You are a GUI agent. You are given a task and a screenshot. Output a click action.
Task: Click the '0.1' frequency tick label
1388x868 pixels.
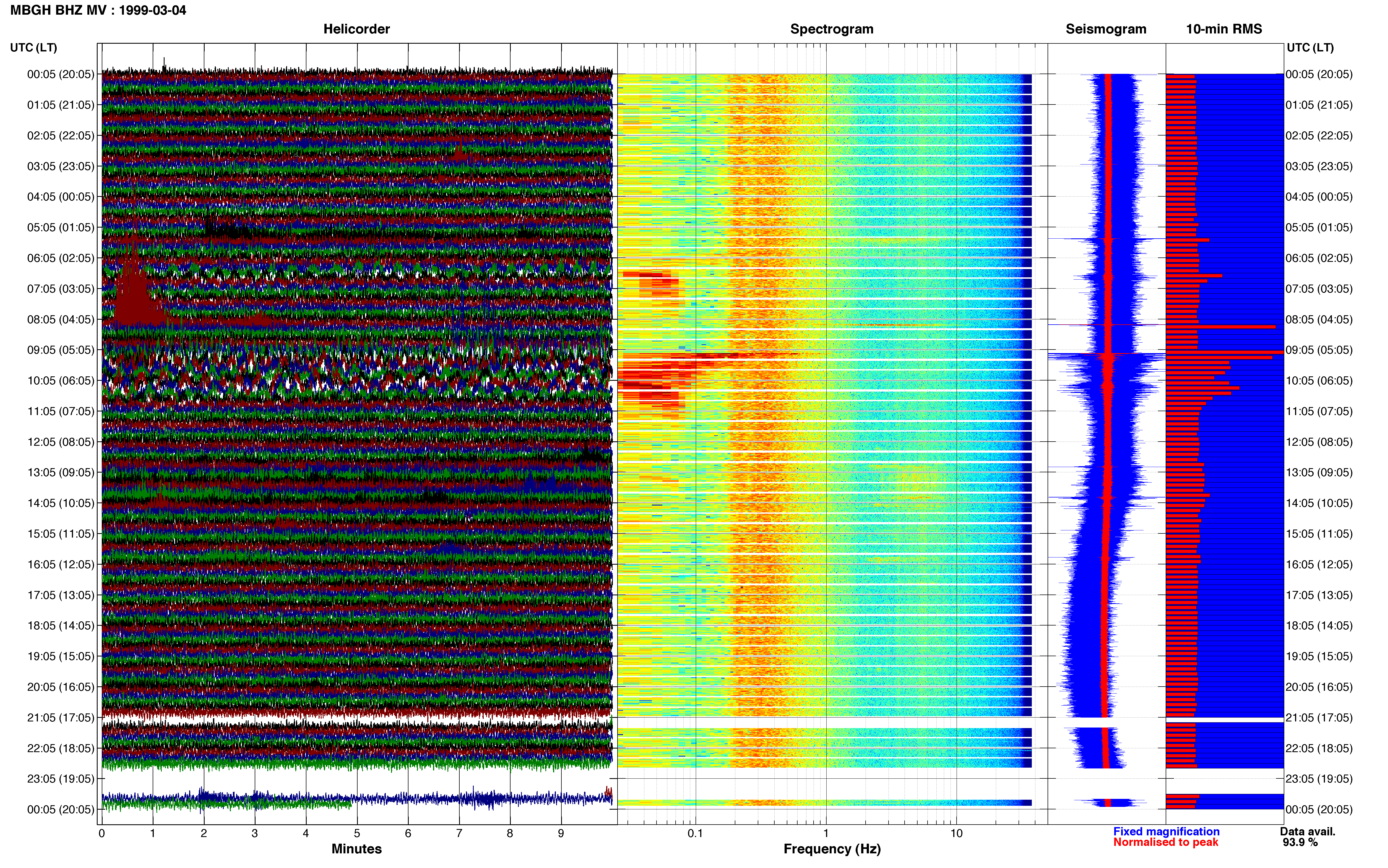pos(695,833)
